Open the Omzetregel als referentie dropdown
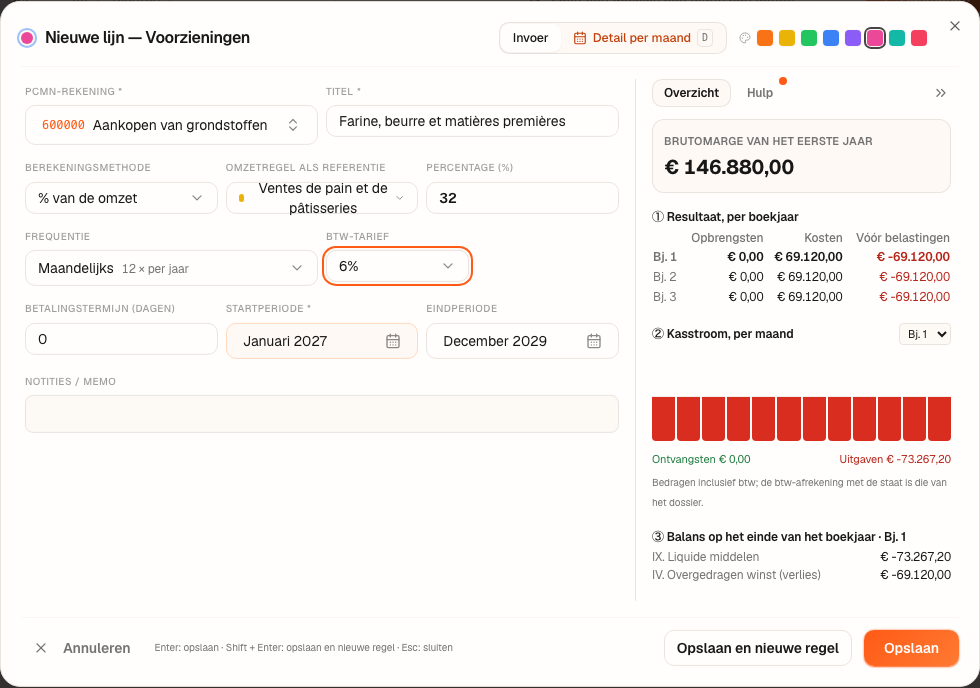 [x=322, y=198]
